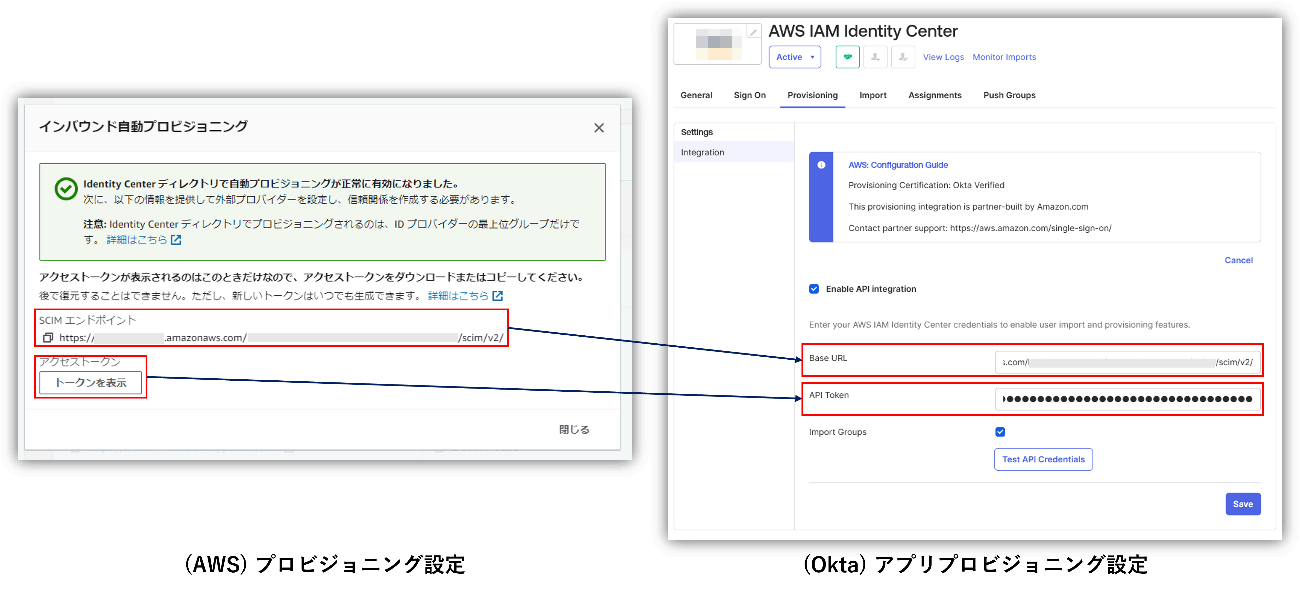The image size is (1300, 591).
Task: Toggle the Import Groups checkbox
Action: (x=1000, y=432)
